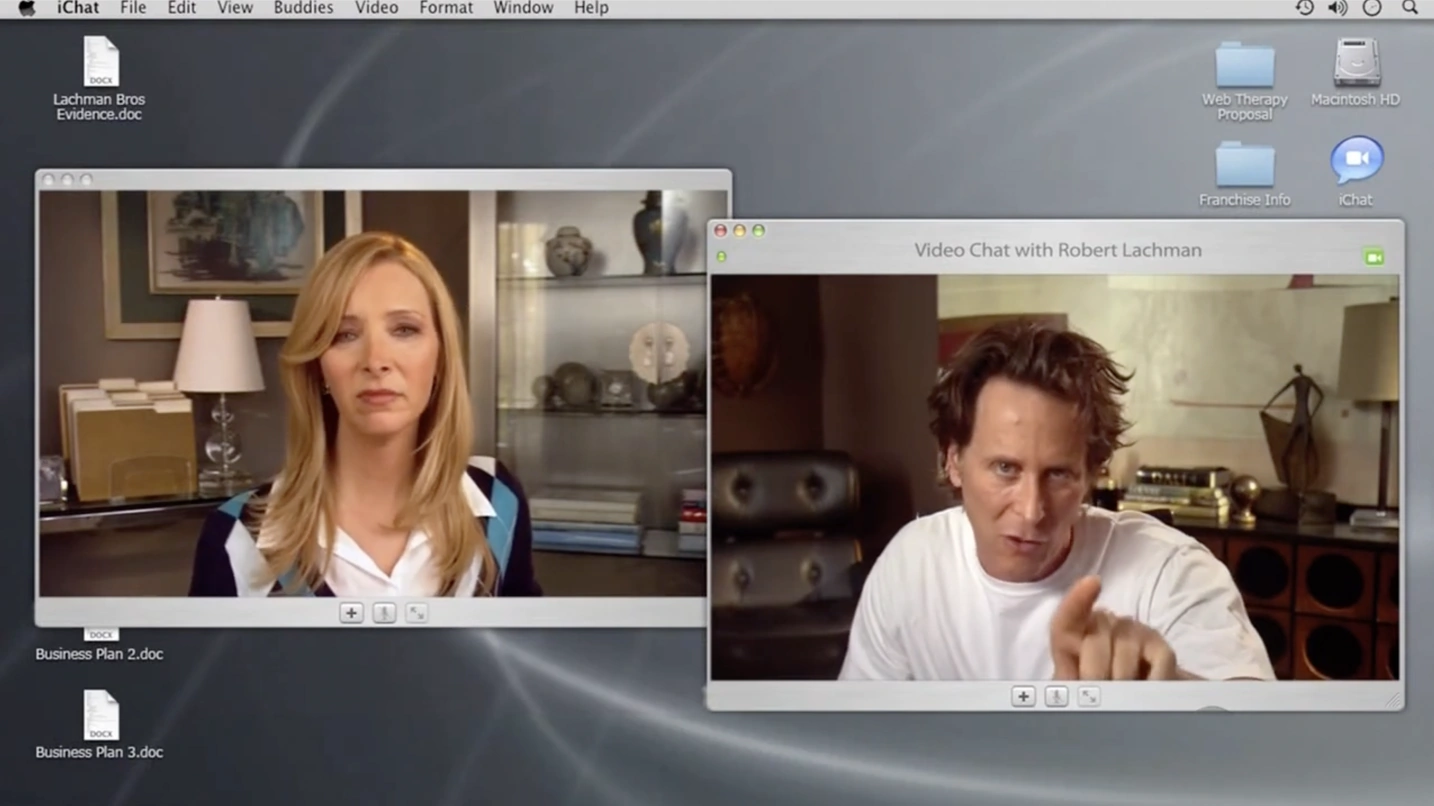1434x806 pixels.
Task: Open the Help menu
Action: coord(591,8)
